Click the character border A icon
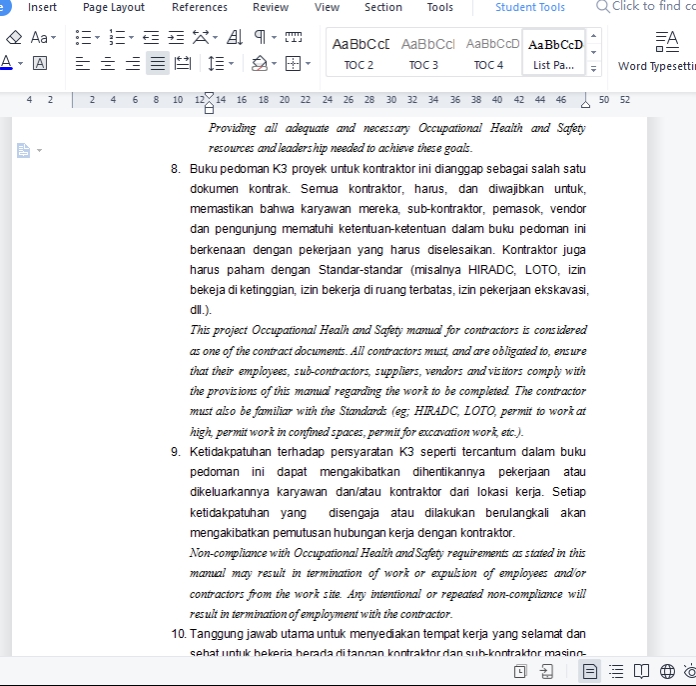Viewport: 696px width, 686px height. click(40, 63)
